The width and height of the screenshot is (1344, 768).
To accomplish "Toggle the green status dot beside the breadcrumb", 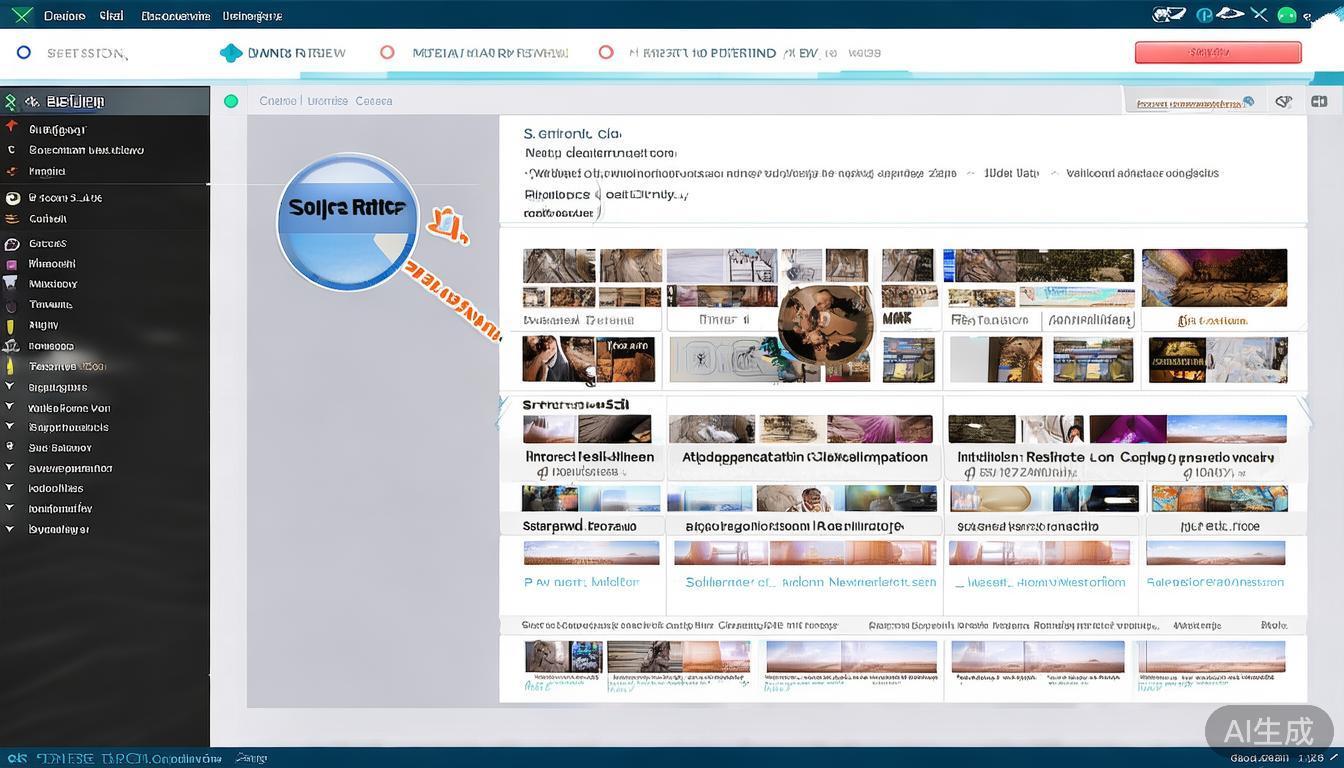I will tap(231, 101).
